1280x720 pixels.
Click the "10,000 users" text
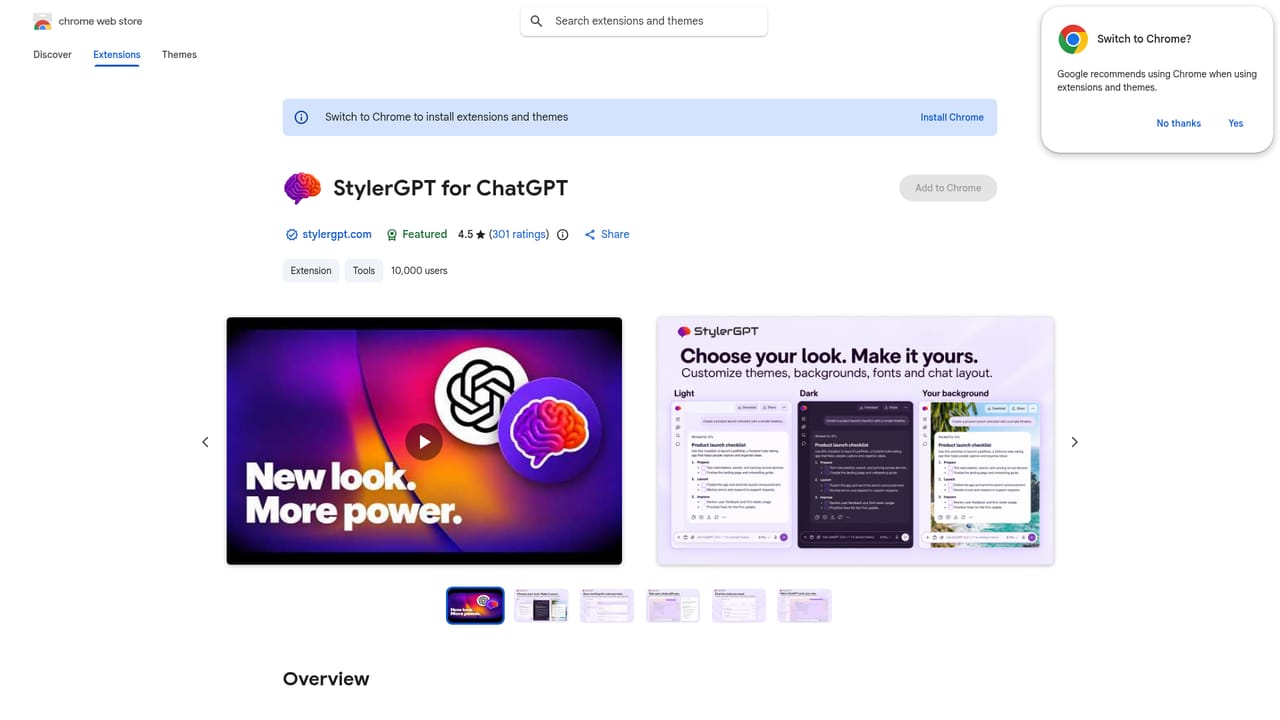pos(419,271)
